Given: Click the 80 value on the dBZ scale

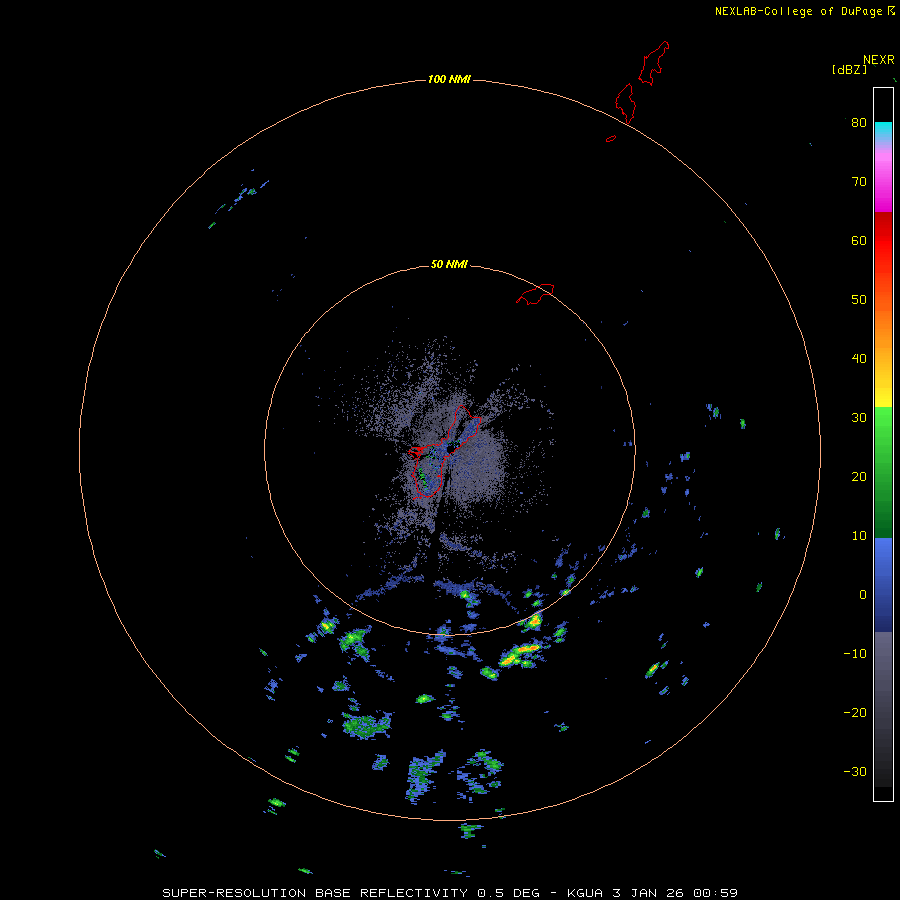Looking at the screenshot, I should [859, 122].
